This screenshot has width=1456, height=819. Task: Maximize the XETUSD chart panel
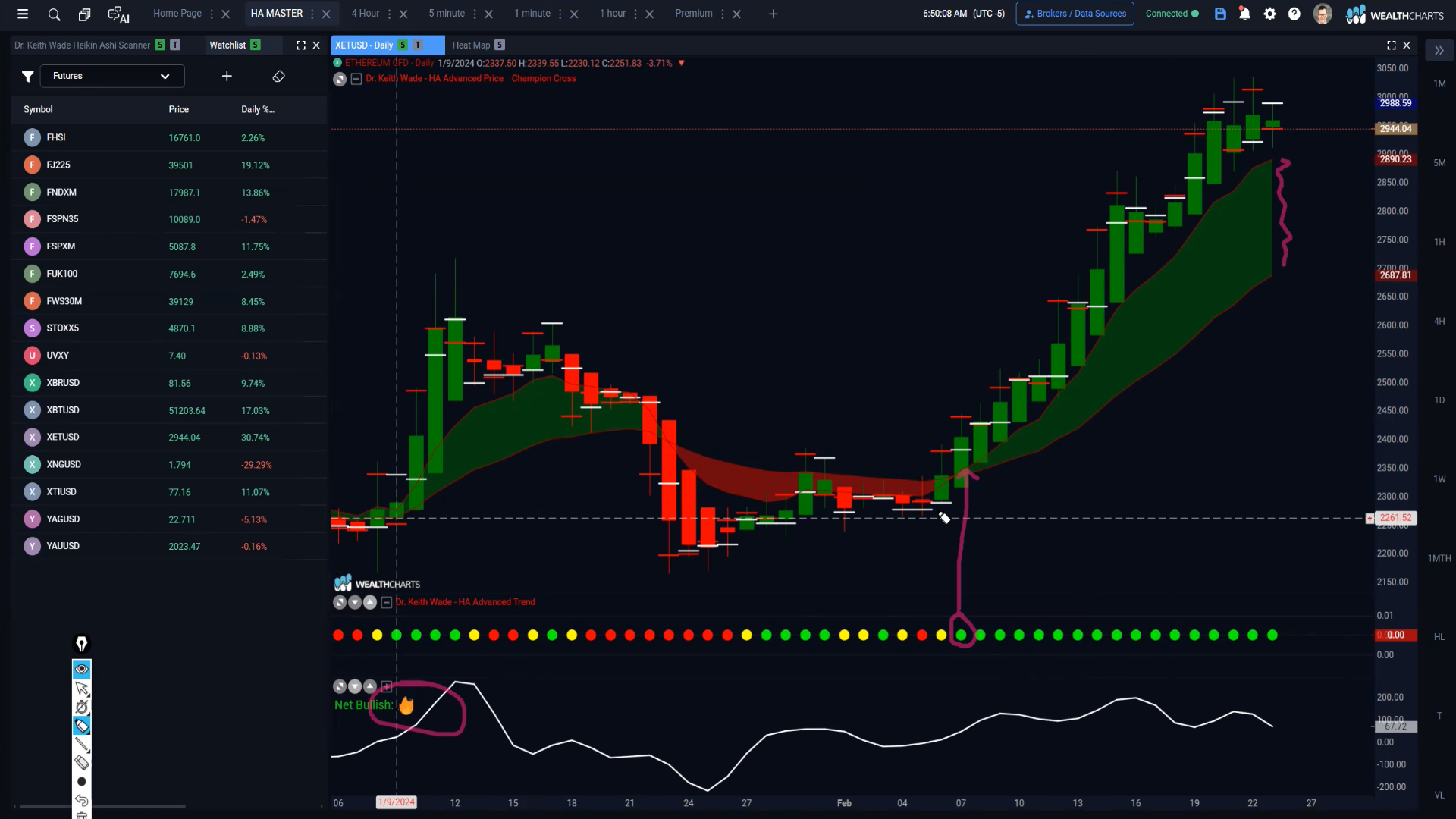tap(1392, 45)
